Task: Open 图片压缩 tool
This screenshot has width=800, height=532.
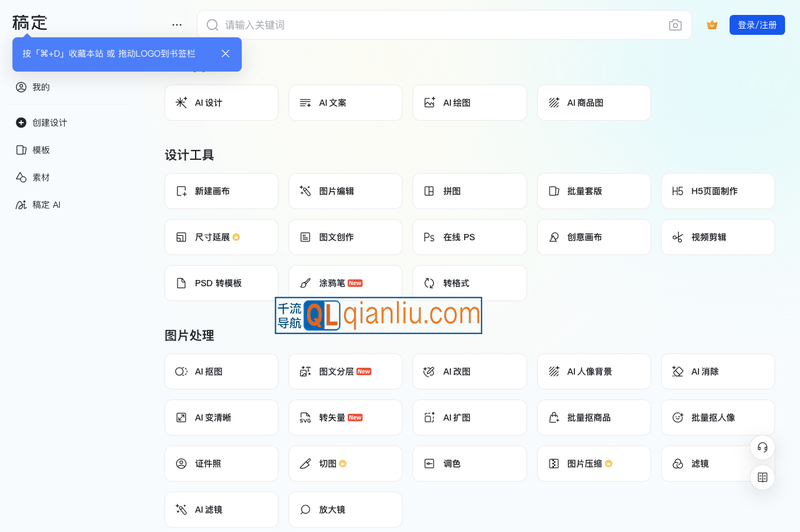Action: tap(594, 464)
